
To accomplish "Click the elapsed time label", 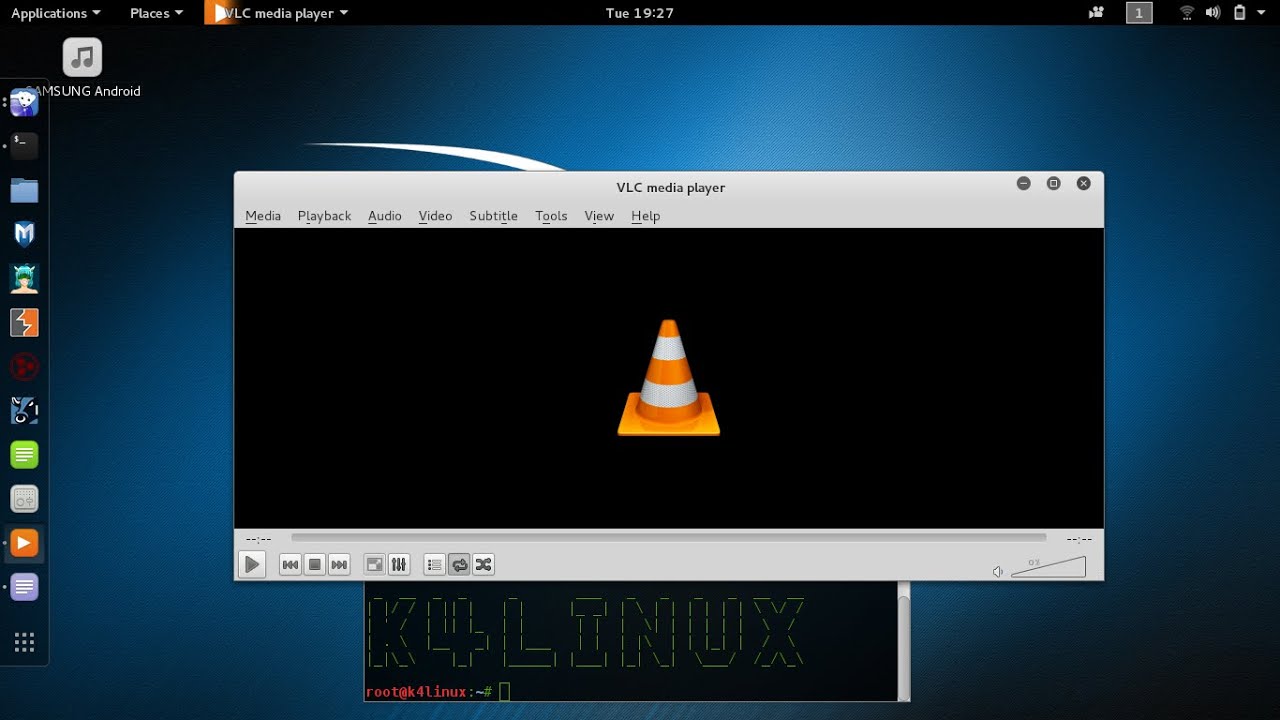I will 258,539.
